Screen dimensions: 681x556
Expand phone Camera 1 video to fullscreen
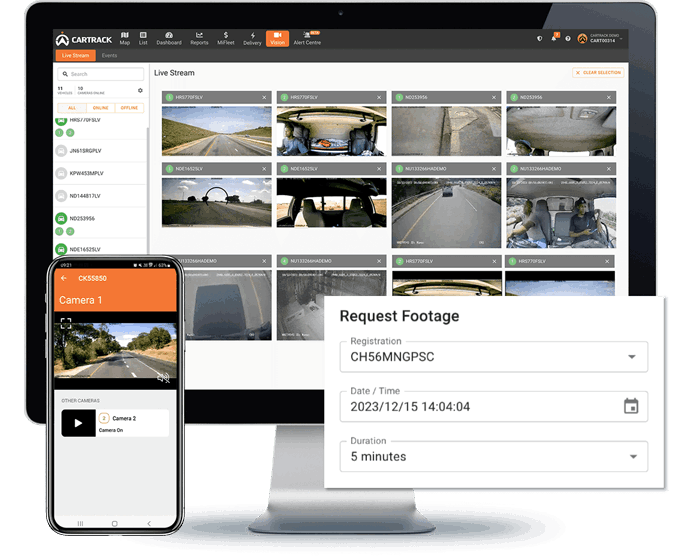[66, 323]
